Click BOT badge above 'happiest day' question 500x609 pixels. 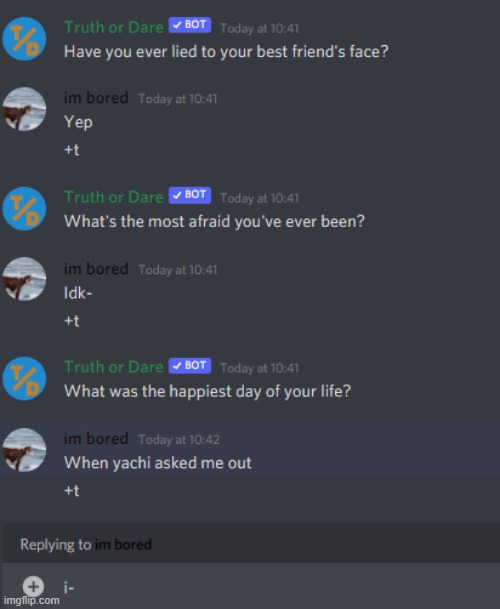click(x=190, y=365)
